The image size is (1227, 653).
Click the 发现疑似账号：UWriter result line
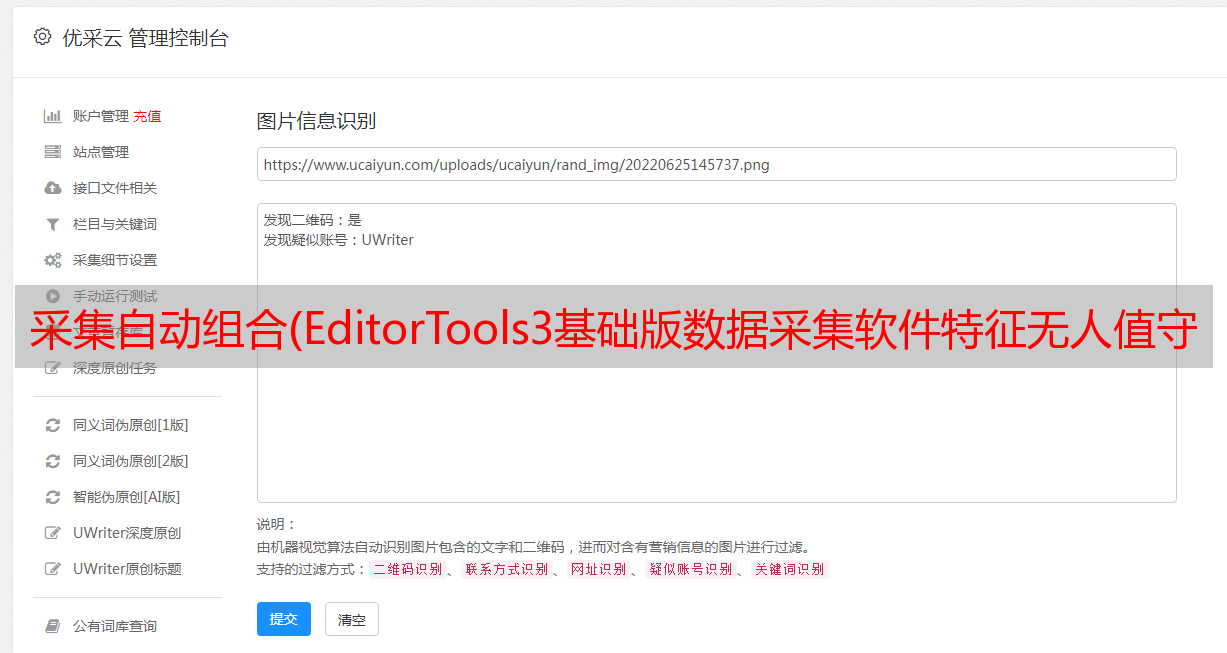[339, 240]
